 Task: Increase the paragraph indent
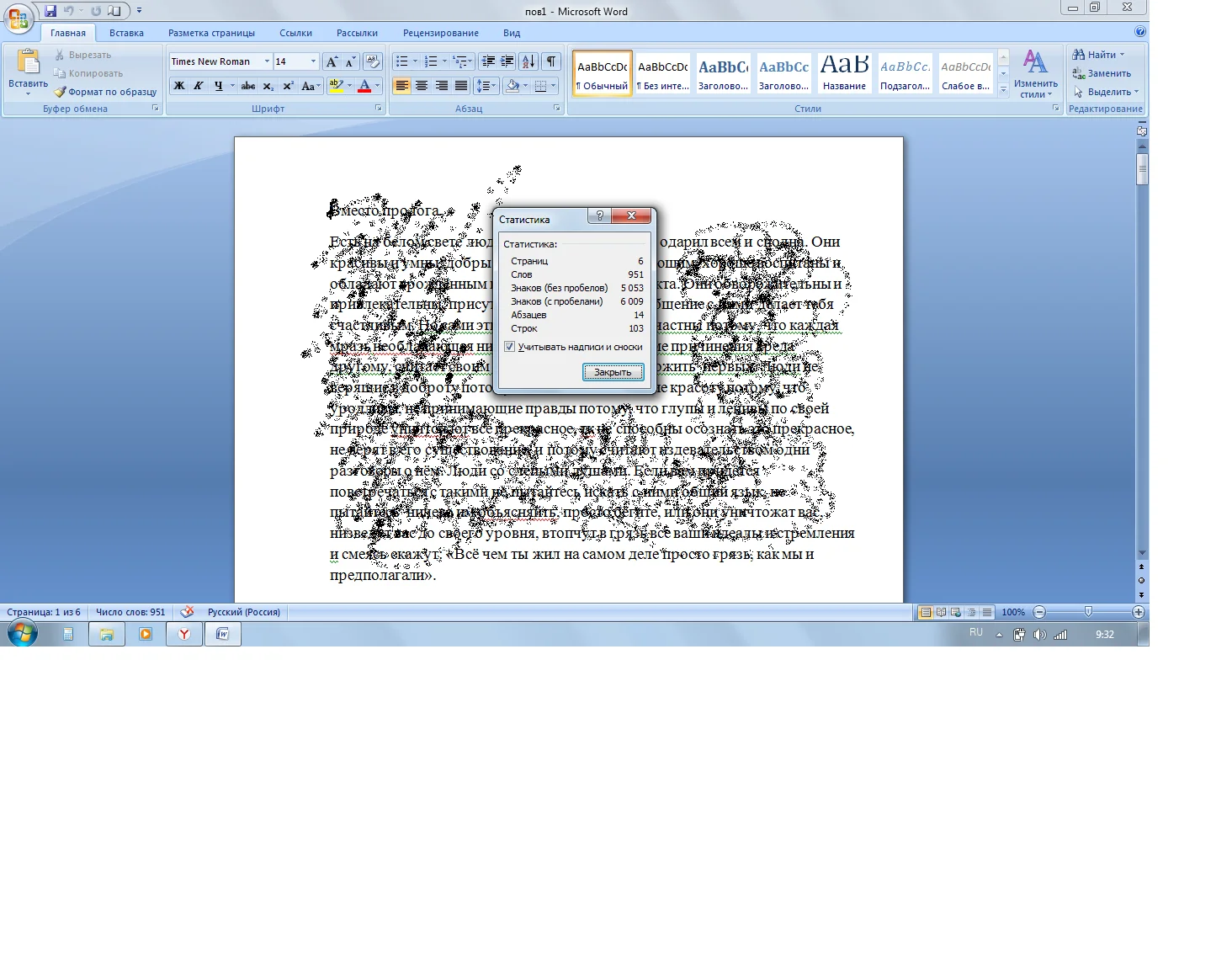tap(507, 61)
